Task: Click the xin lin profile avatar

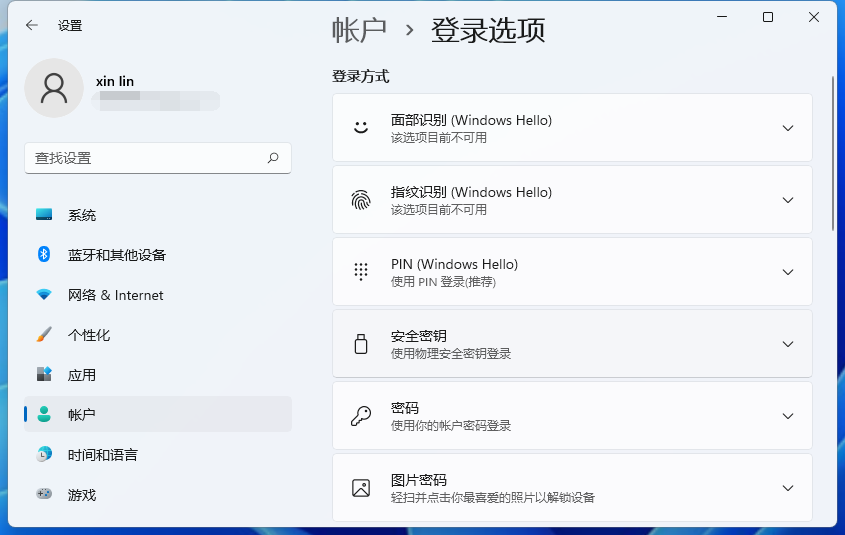Action: click(x=54, y=88)
